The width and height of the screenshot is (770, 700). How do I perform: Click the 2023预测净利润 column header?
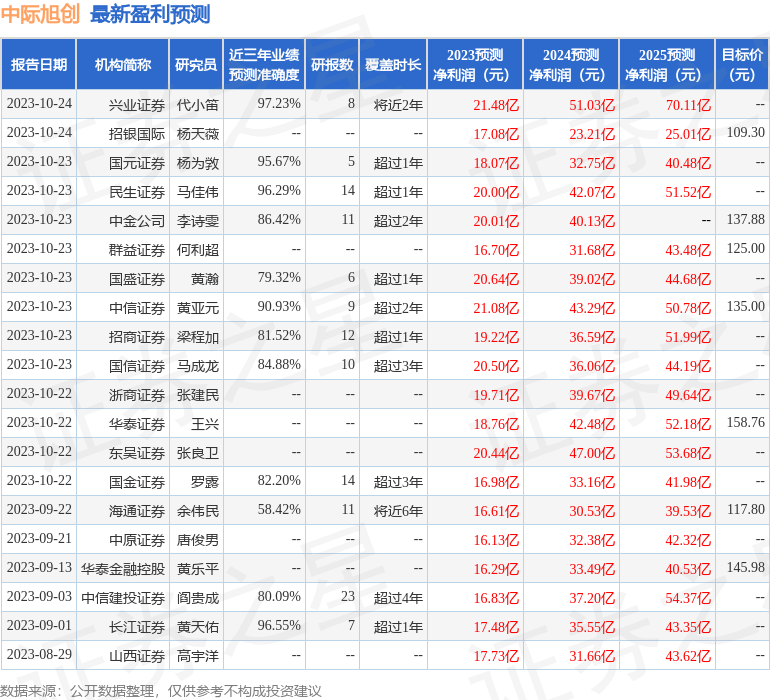point(475,64)
